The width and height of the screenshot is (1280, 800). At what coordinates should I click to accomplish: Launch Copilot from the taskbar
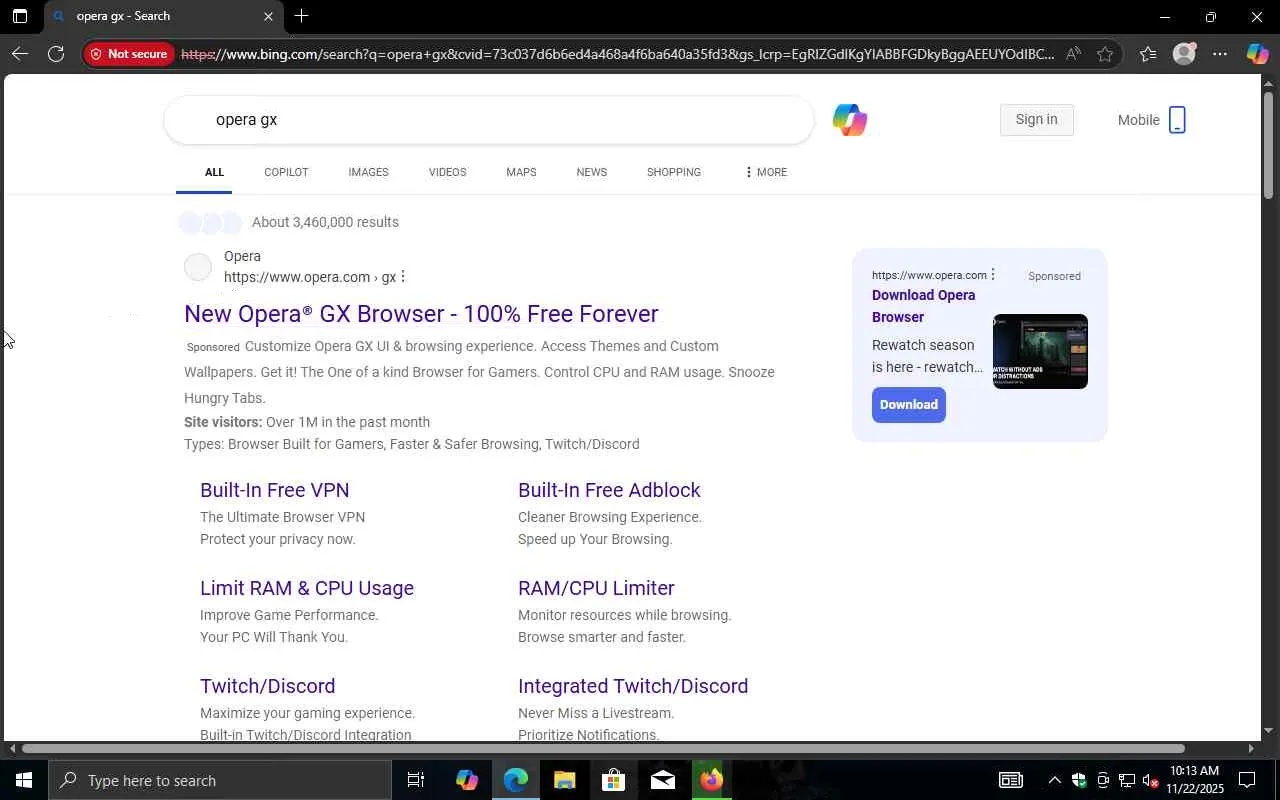pos(466,780)
